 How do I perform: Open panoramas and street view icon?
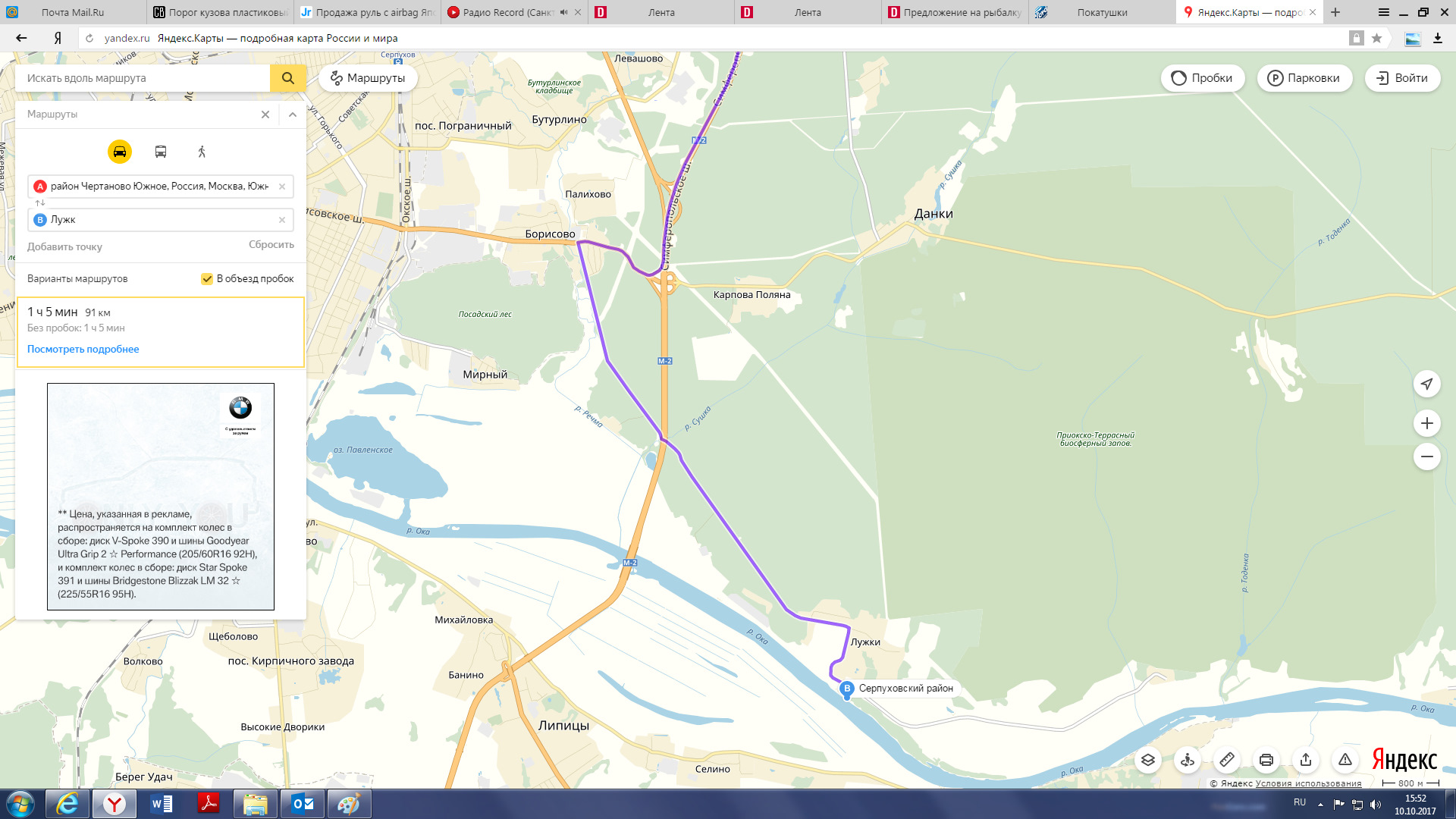point(1188,760)
